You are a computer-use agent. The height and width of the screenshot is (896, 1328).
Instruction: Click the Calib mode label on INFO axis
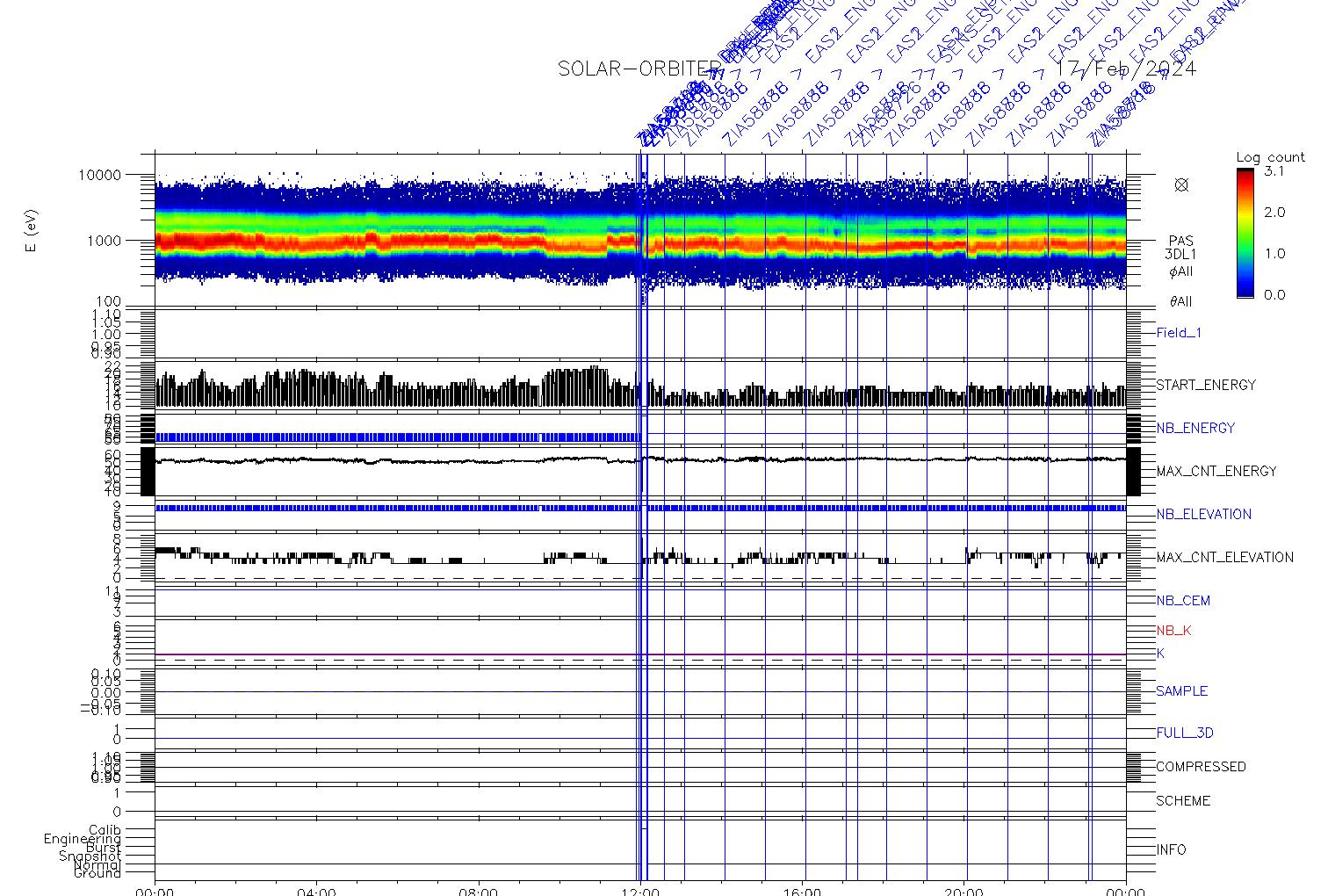105,830
